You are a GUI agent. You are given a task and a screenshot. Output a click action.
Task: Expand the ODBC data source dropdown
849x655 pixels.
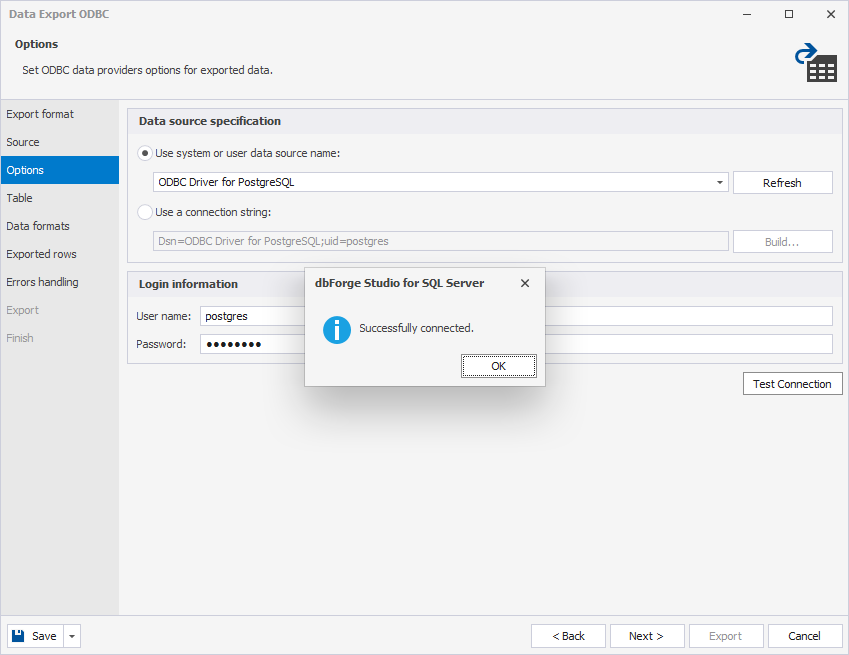click(x=720, y=183)
